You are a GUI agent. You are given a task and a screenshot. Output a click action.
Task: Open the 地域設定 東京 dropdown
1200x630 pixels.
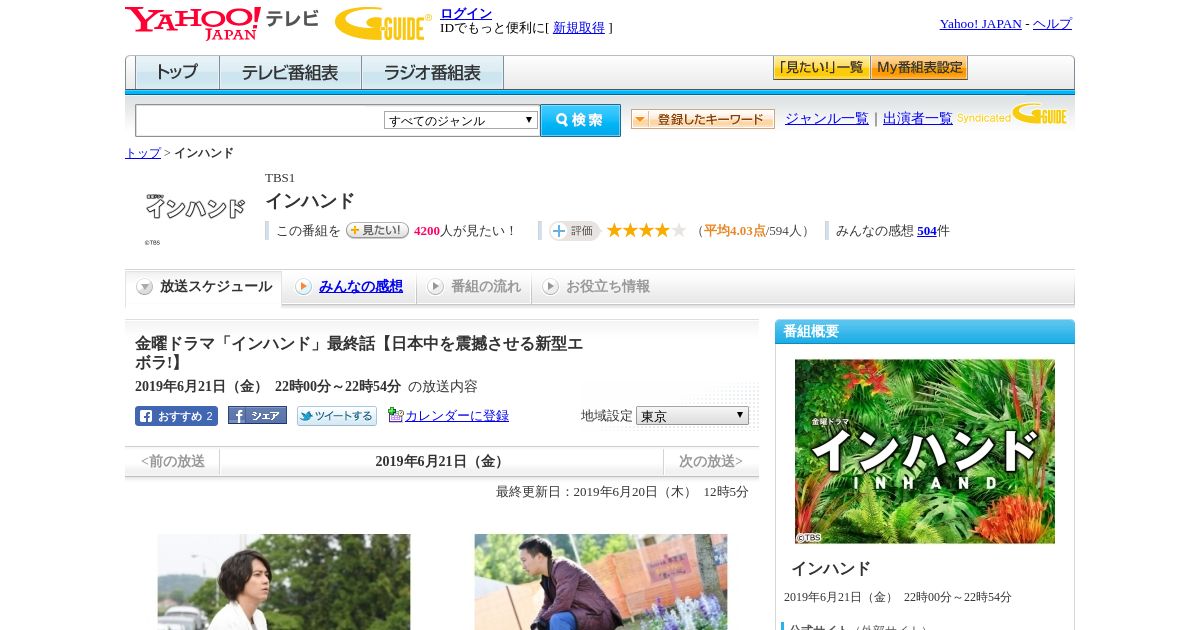[x=692, y=415]
